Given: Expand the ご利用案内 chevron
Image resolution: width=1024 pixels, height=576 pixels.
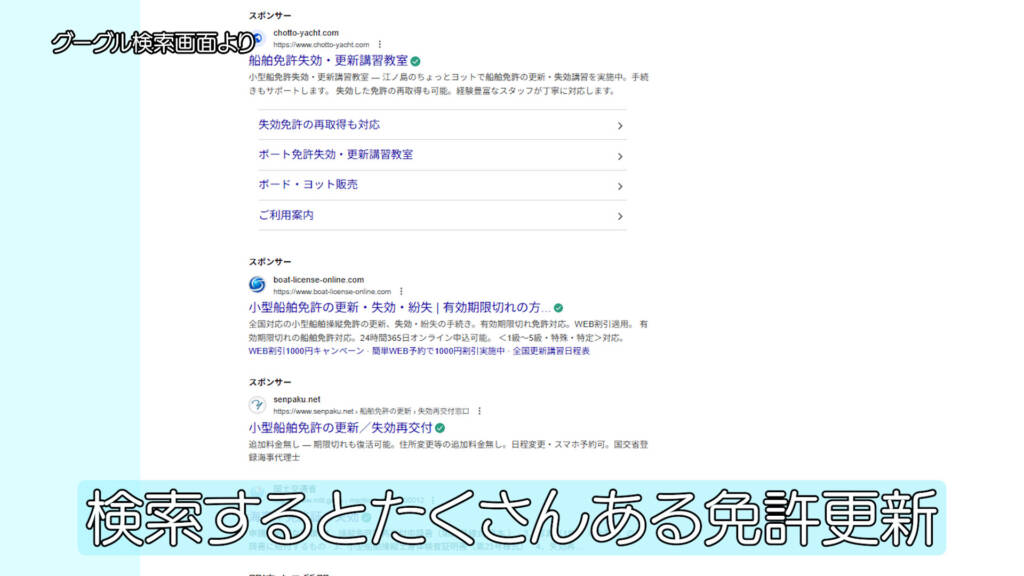Looking at the screenshot, I should [620, 216].
